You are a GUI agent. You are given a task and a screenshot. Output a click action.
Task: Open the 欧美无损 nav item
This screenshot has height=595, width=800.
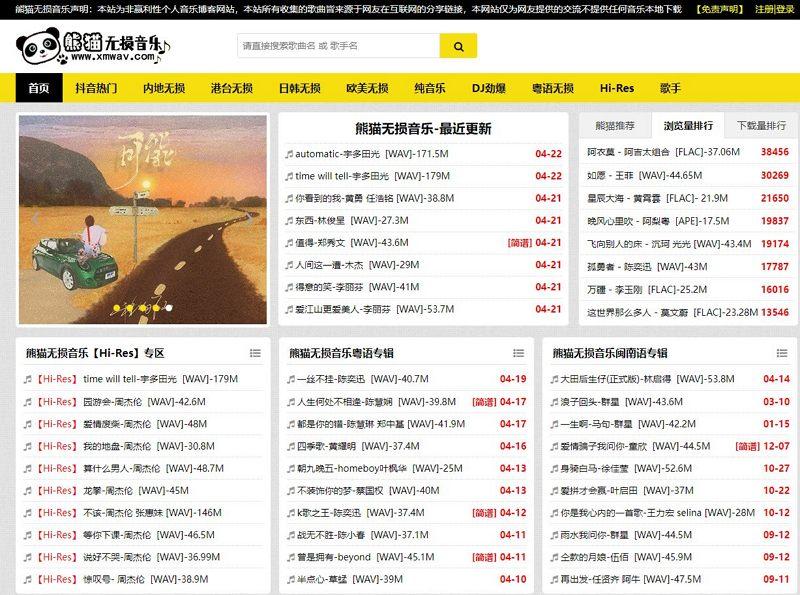pyautogui.click(x=367, y=88)
